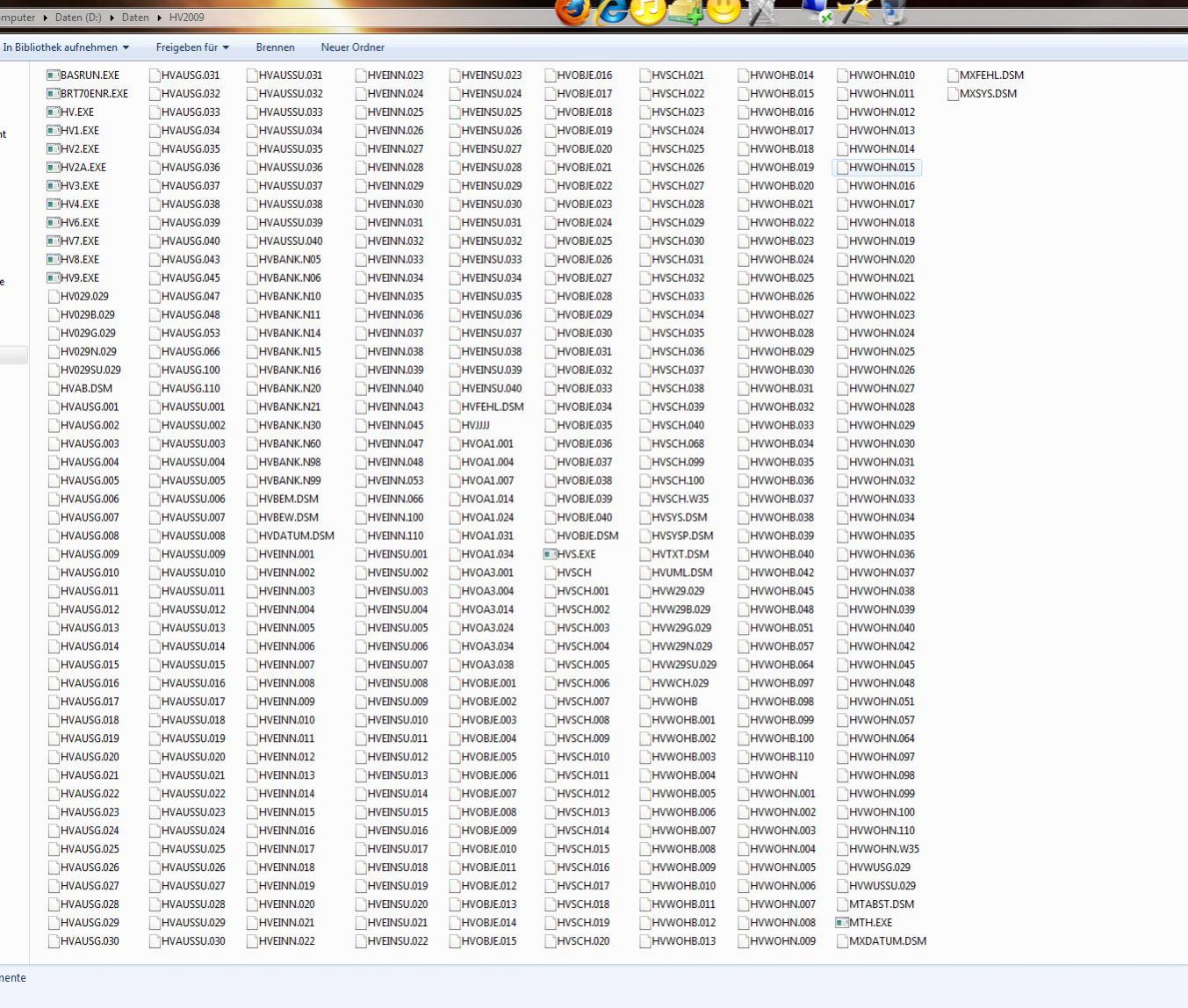The width and height of the screenshot is (1188, 1008).
Task: Select the file HVWOHN.W35
Action: 878,850
